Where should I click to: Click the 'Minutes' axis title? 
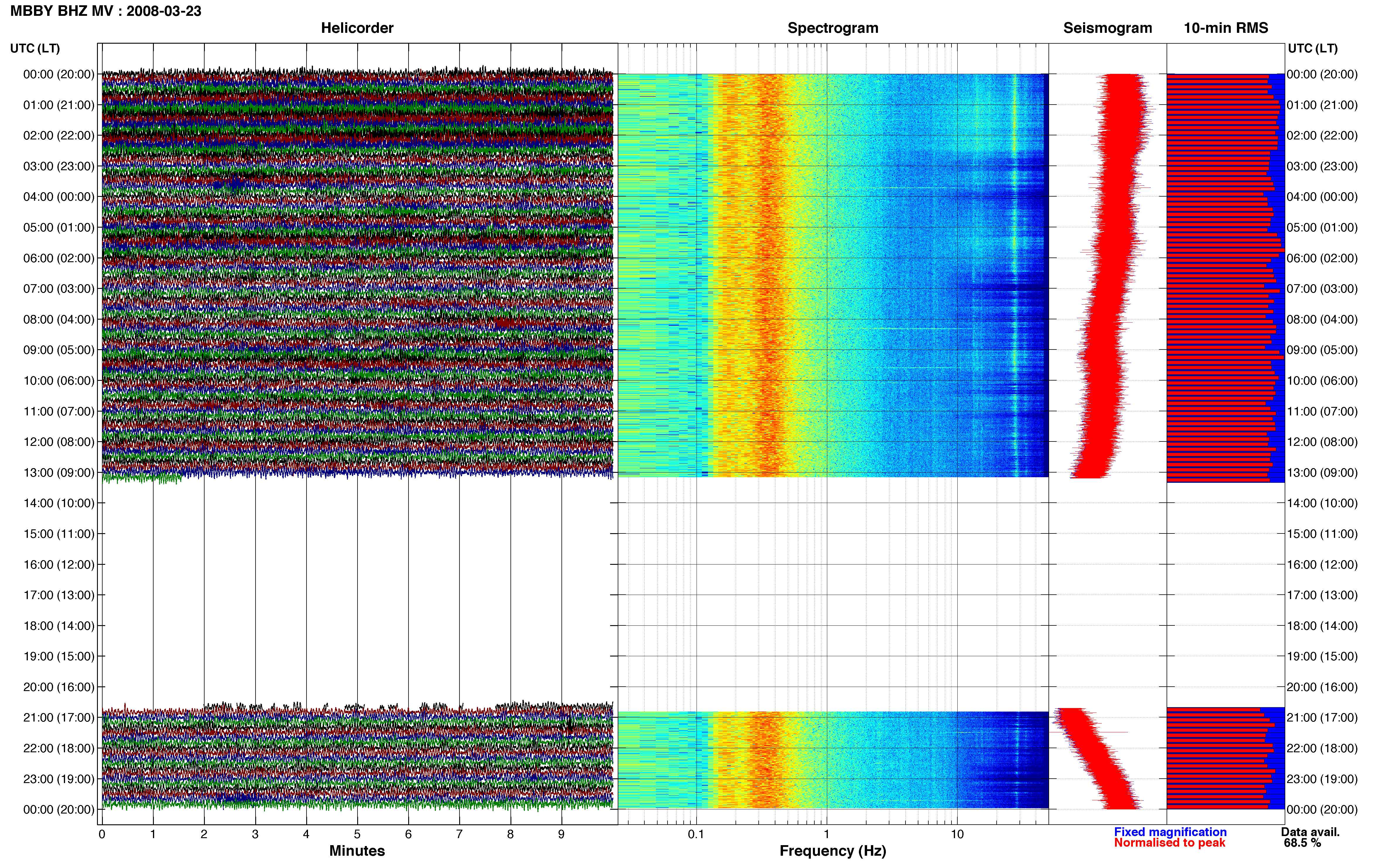click(x=357, y=851)
